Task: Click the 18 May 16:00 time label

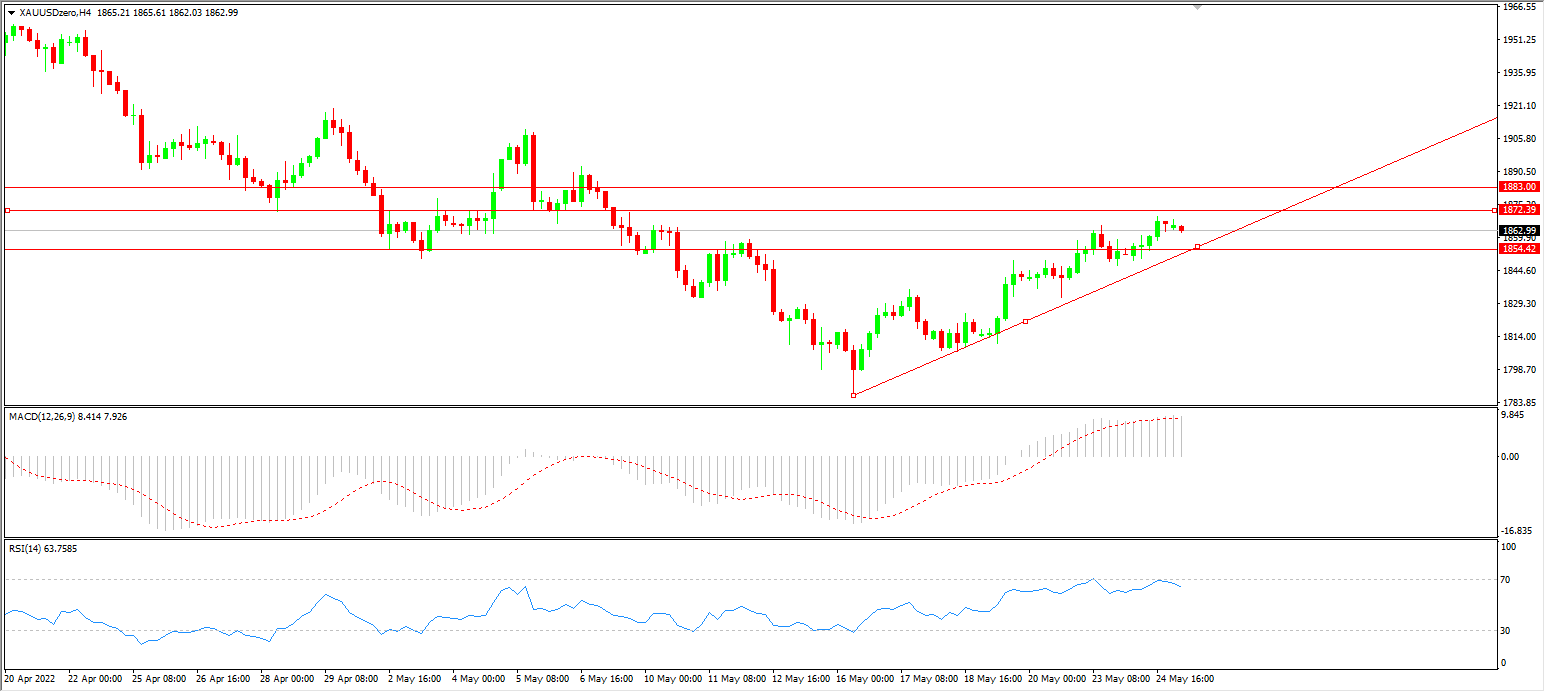Action: pyautogui.click(x=992, y=678)
